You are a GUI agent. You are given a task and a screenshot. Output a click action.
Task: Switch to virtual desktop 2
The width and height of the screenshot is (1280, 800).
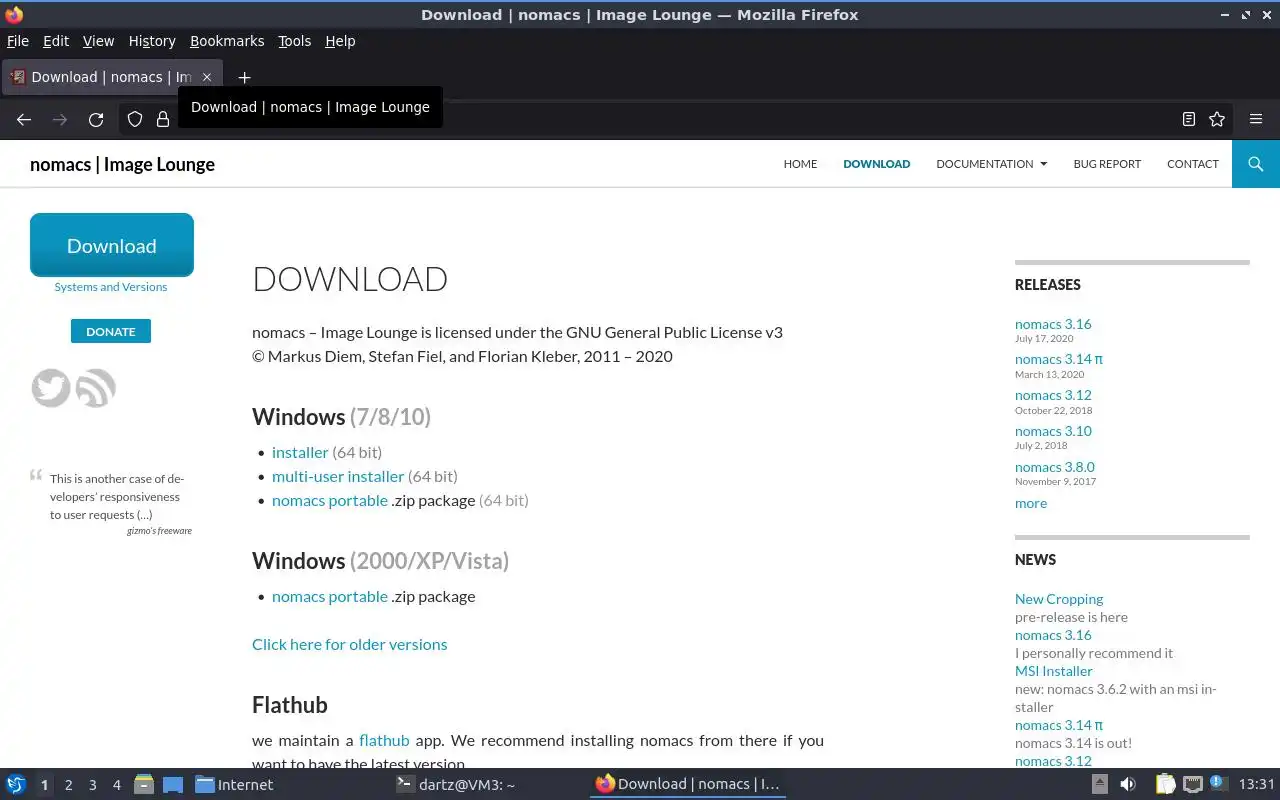click(x=68, y=785)
